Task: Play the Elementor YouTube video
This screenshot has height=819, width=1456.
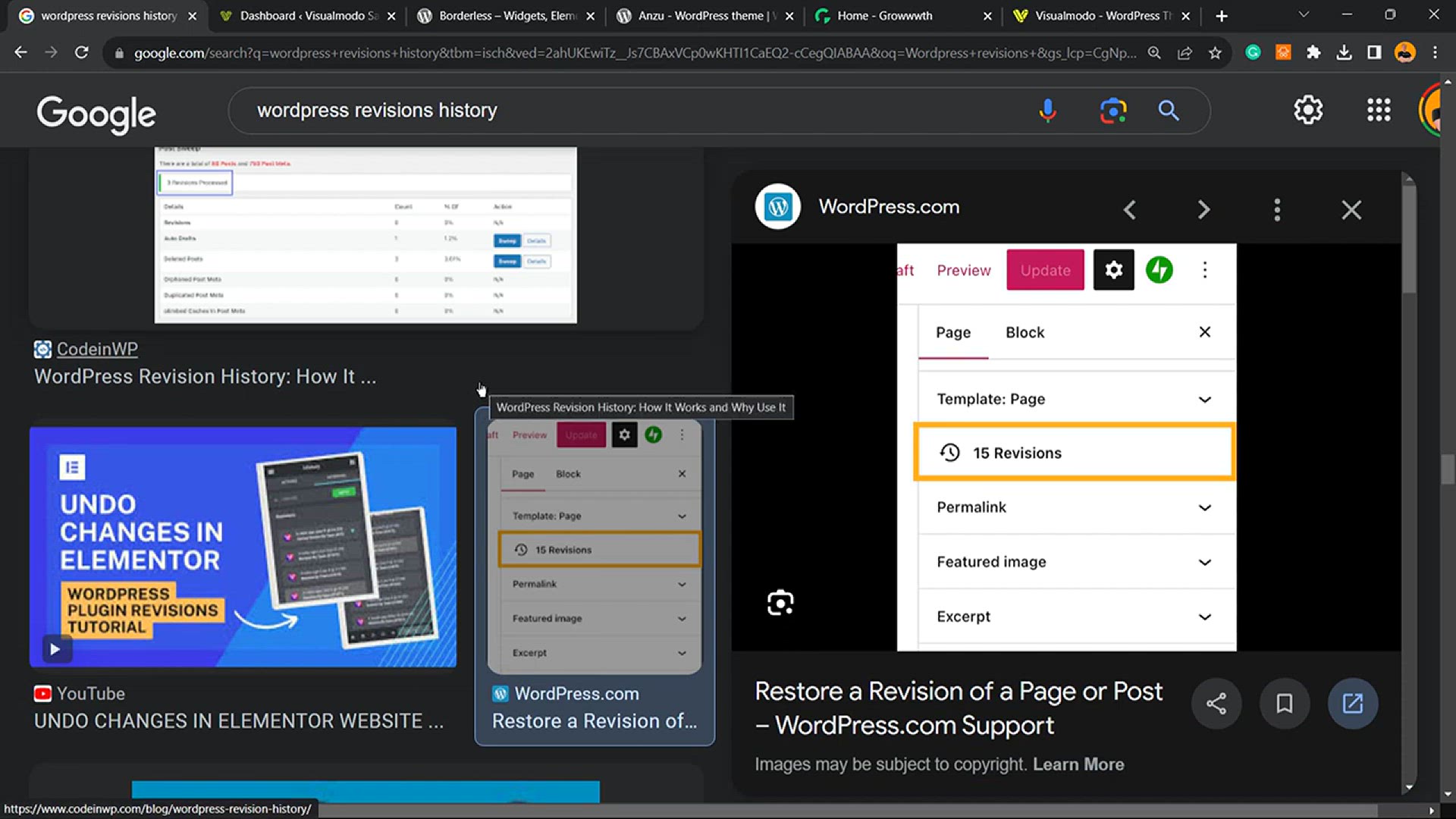Action: click(55, 649)
